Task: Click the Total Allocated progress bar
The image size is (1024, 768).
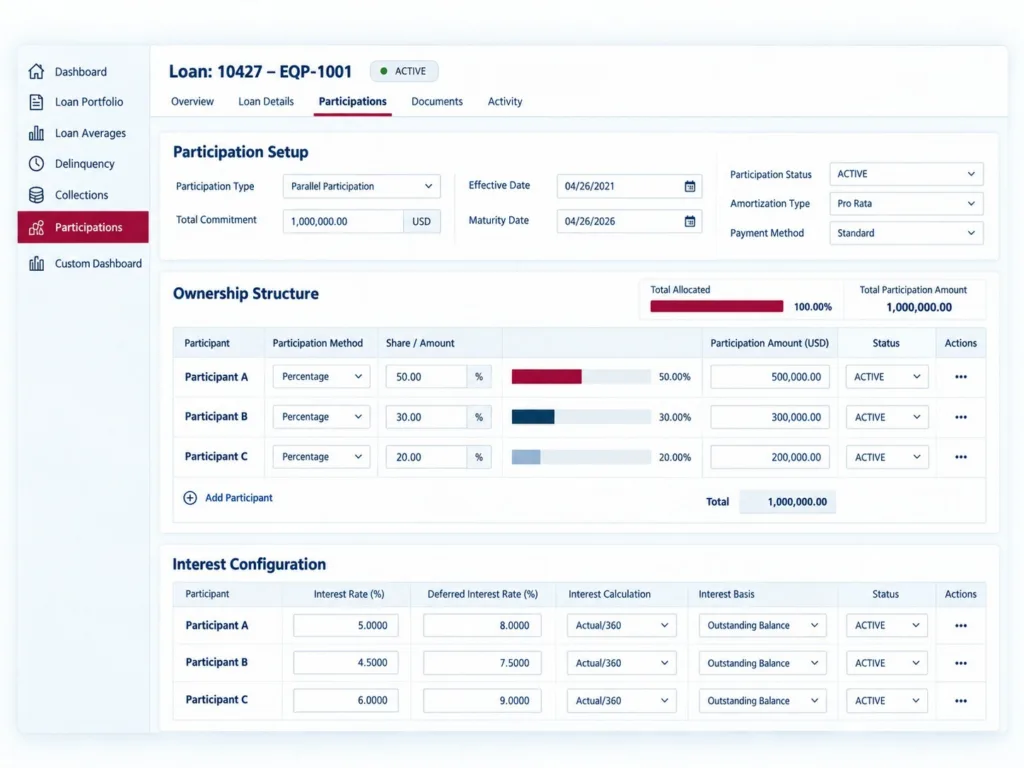Action: [716, 306]
